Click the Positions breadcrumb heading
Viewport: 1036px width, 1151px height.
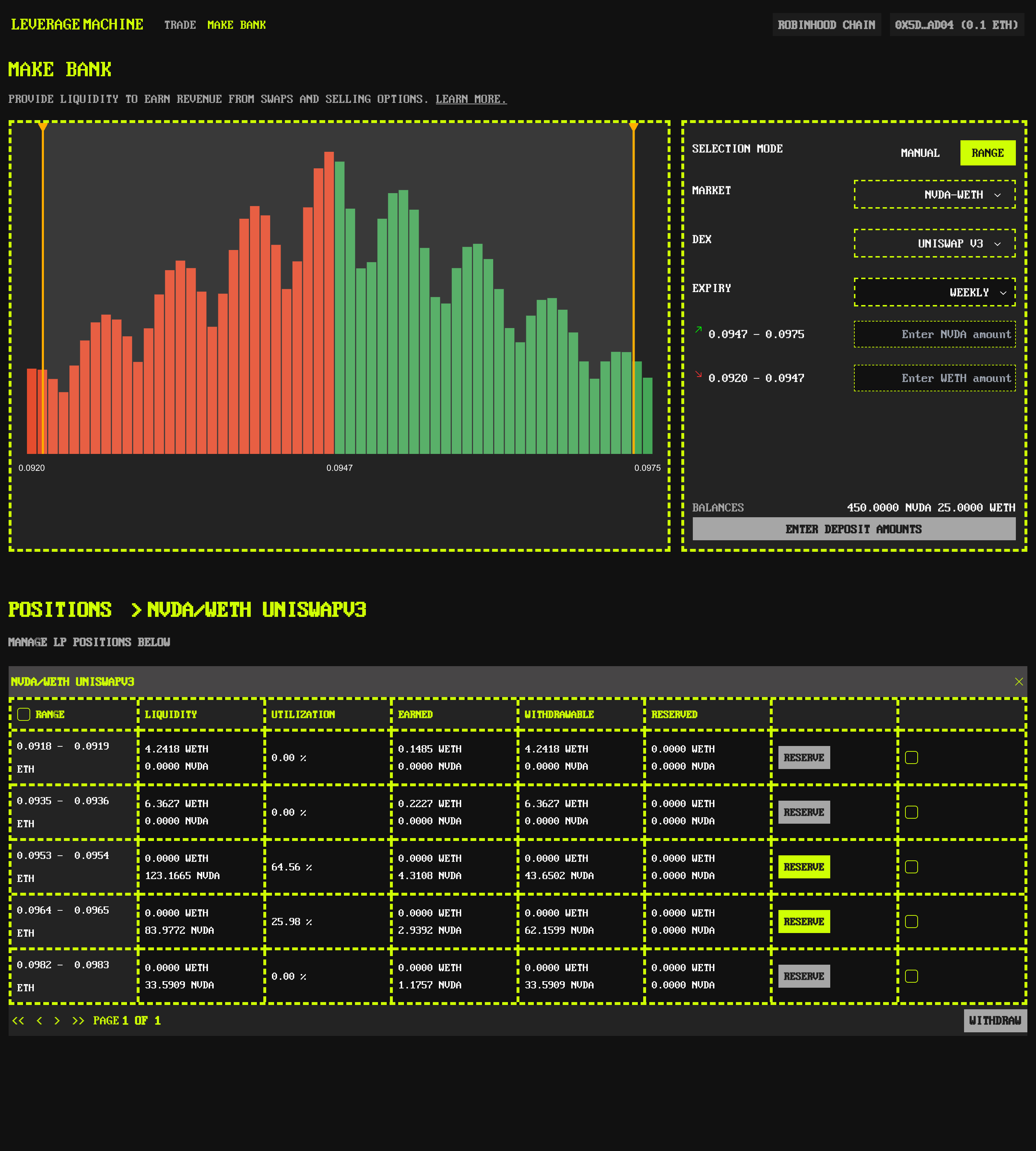click(x=60, y=610)
